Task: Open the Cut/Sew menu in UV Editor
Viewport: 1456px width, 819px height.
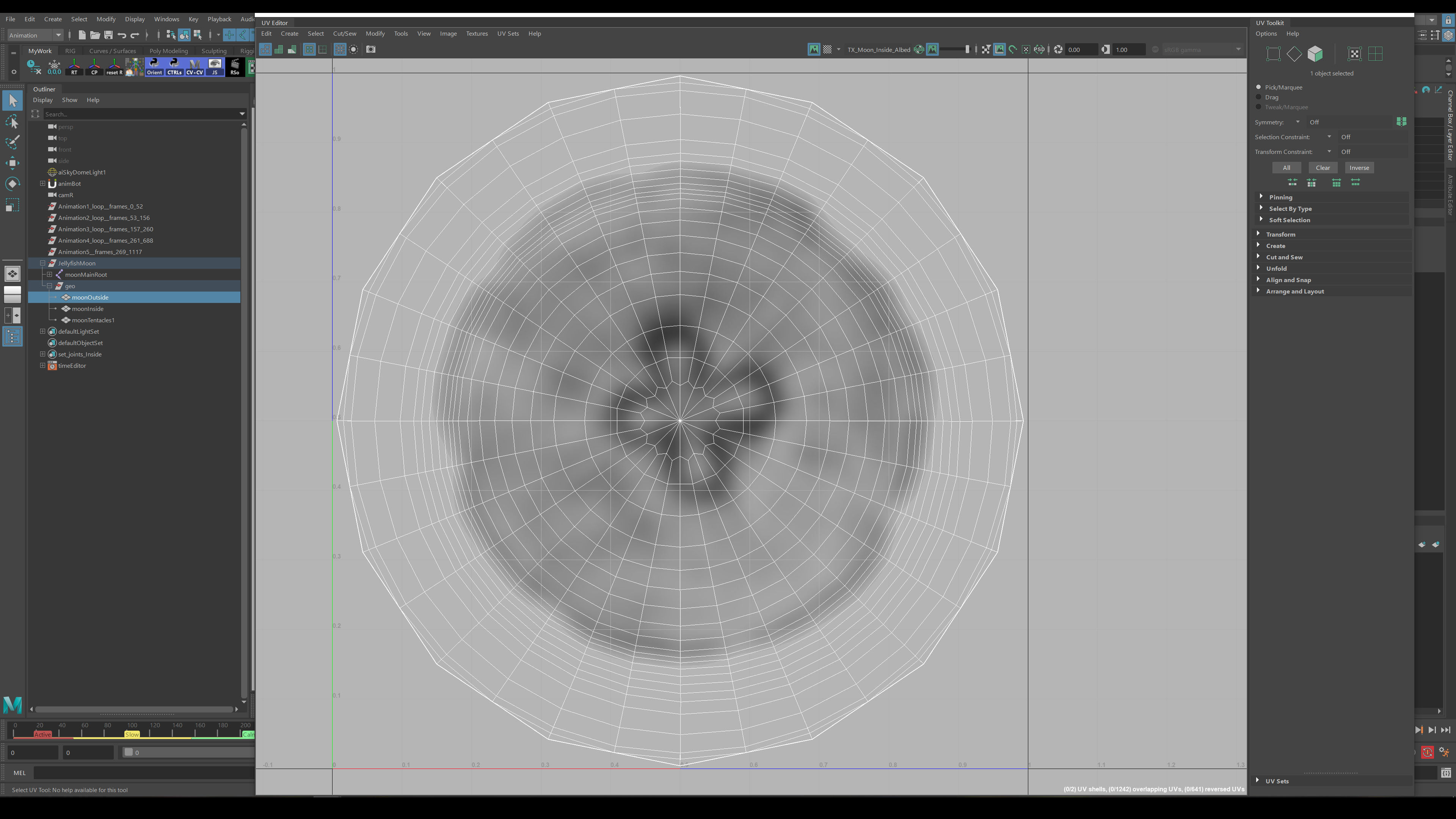Action: tap(344, 33)
